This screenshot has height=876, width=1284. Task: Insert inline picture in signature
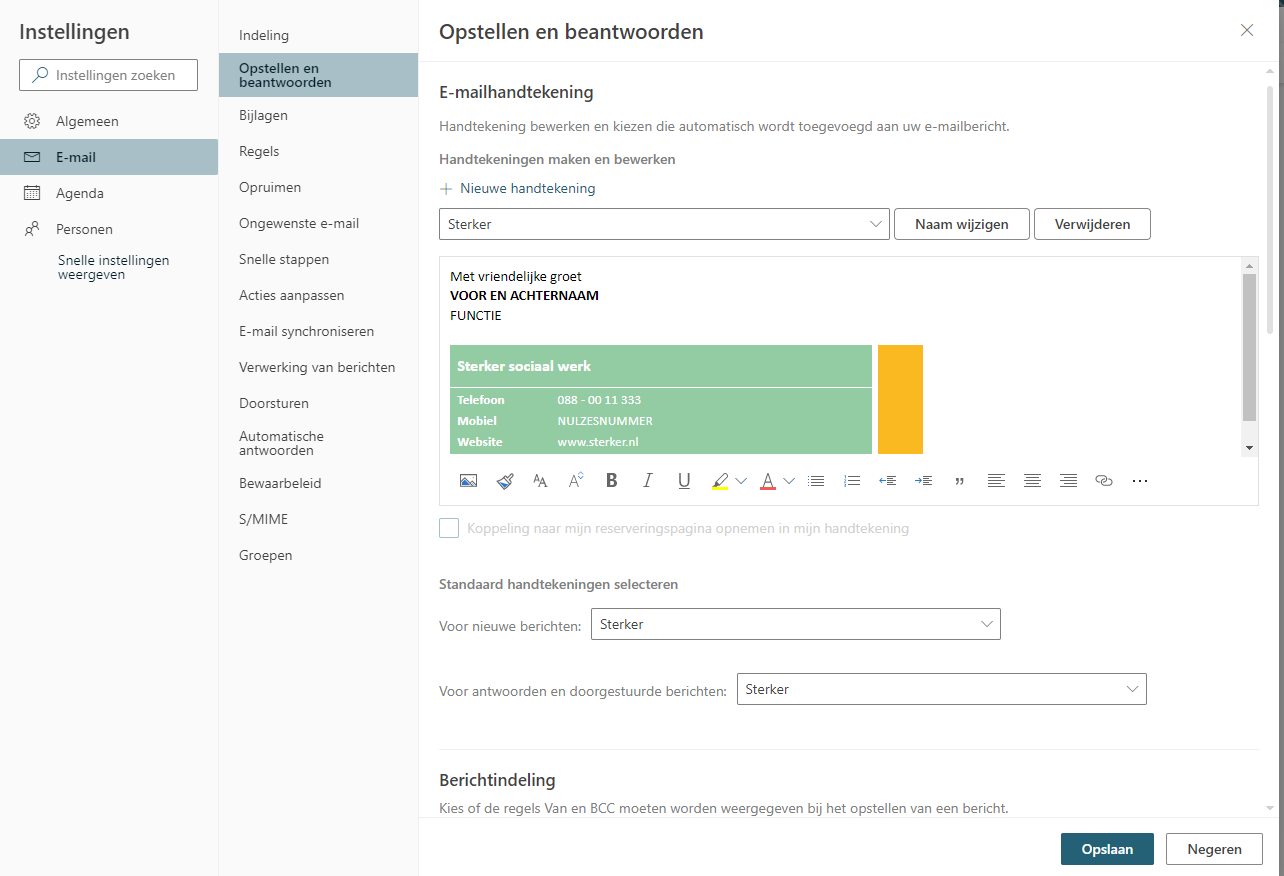point(468,481)
